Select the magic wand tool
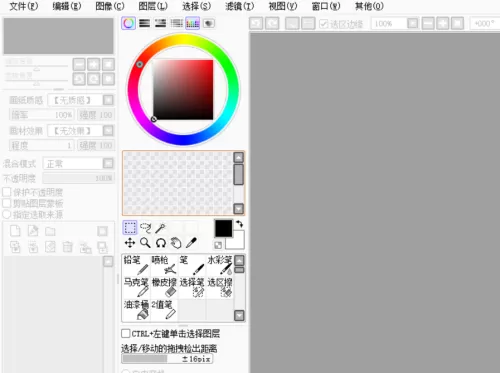Screen dimensions: 500x373 [160, 228]
